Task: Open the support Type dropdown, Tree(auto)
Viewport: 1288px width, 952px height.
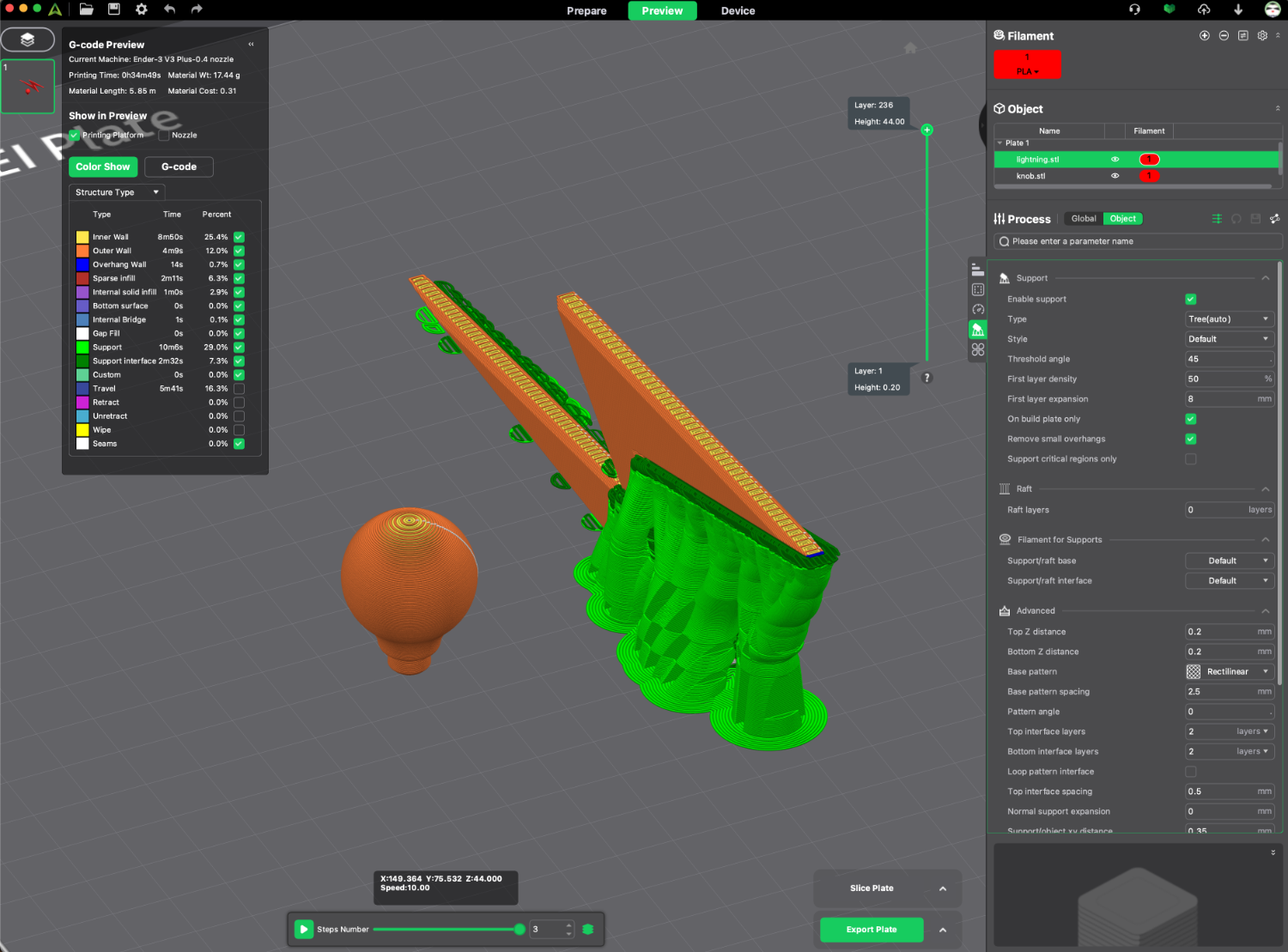Action: click(1230, 319)
